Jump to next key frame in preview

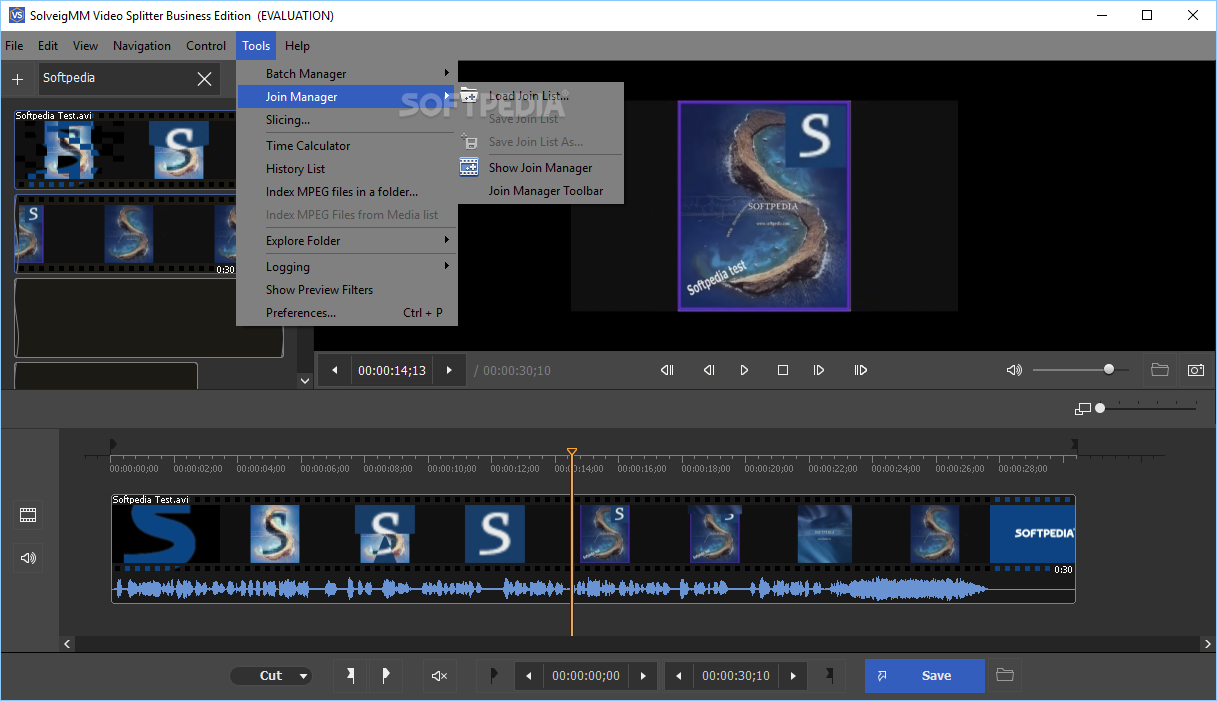point(860,370)
